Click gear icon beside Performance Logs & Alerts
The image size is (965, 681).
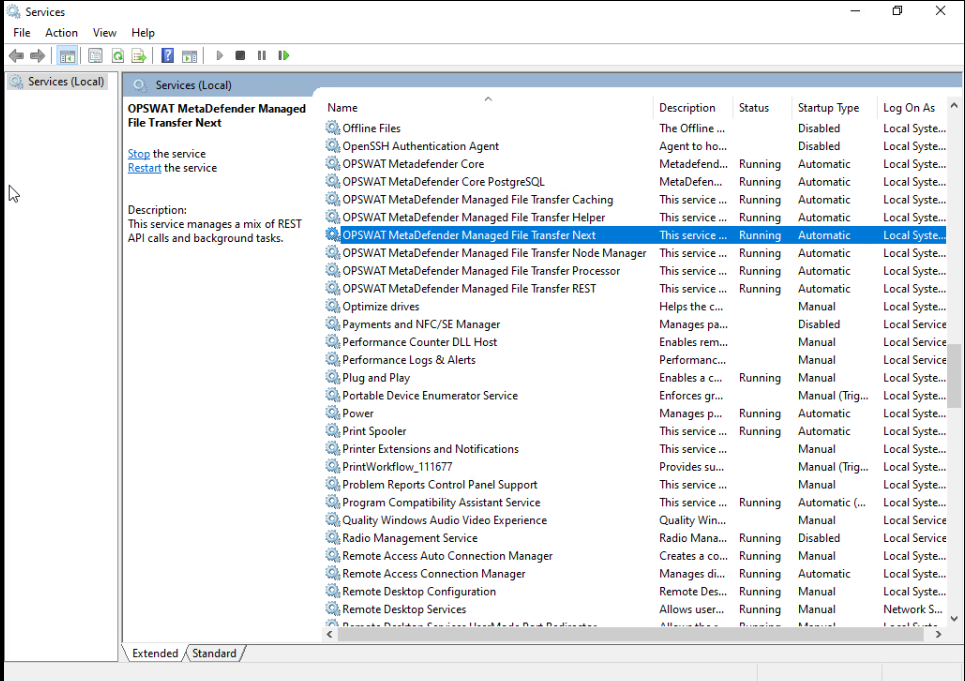point(333,360)
